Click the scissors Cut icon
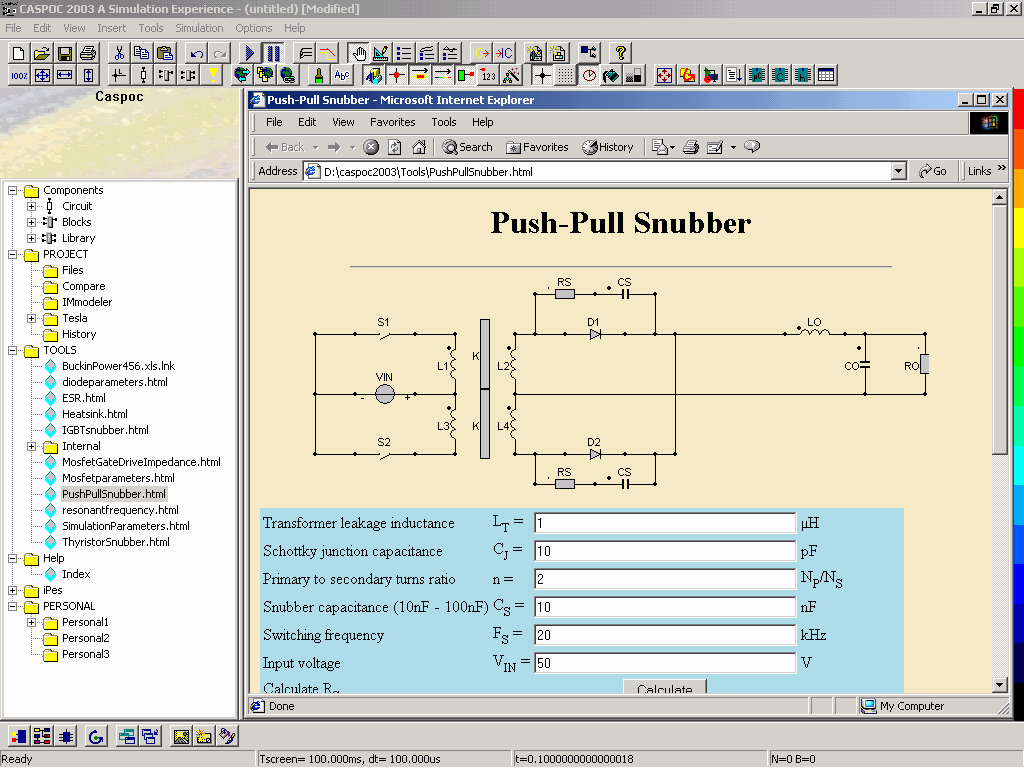This screenshot has width=1024, height=768. pos(119,53)
